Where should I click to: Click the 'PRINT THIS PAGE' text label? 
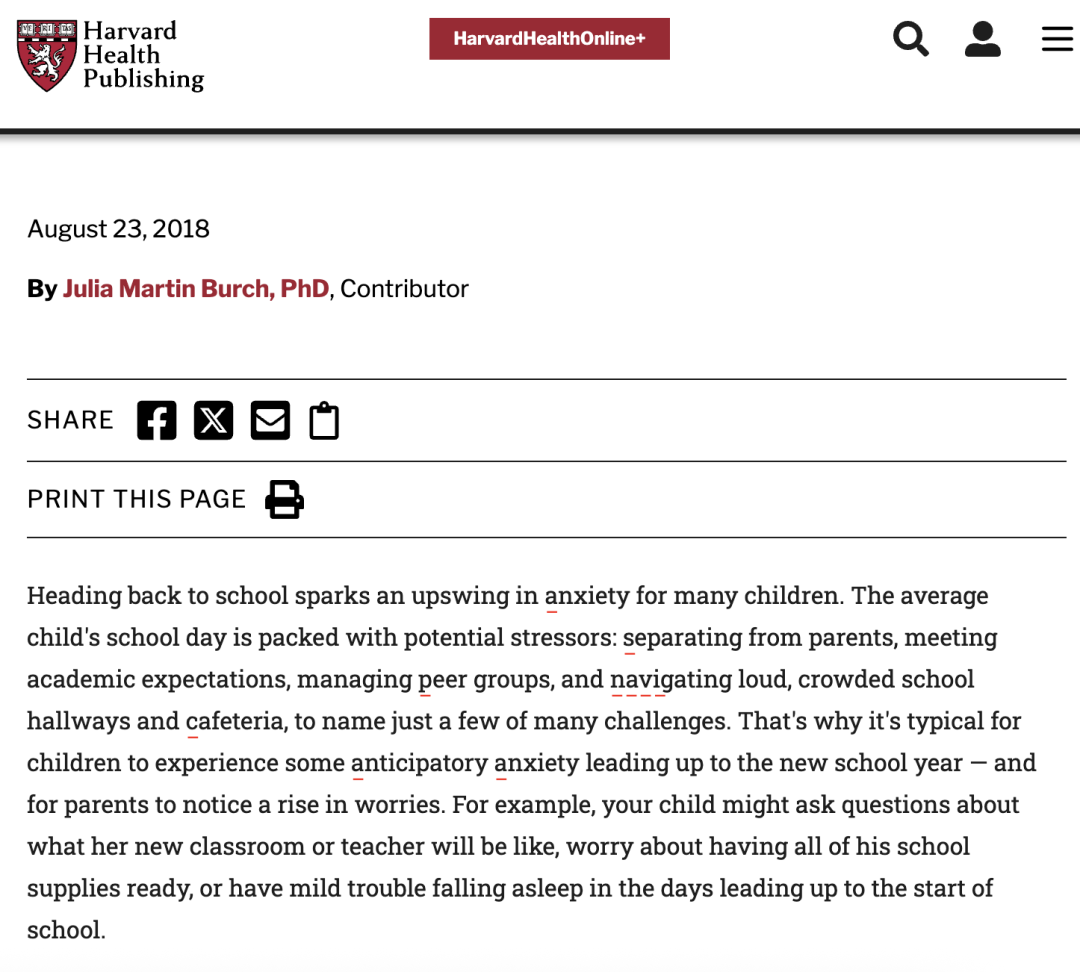(136, 499)
